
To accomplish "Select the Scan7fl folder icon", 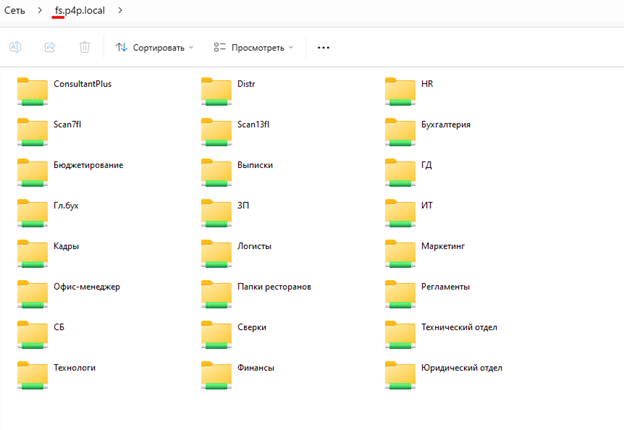I will 33,131.
